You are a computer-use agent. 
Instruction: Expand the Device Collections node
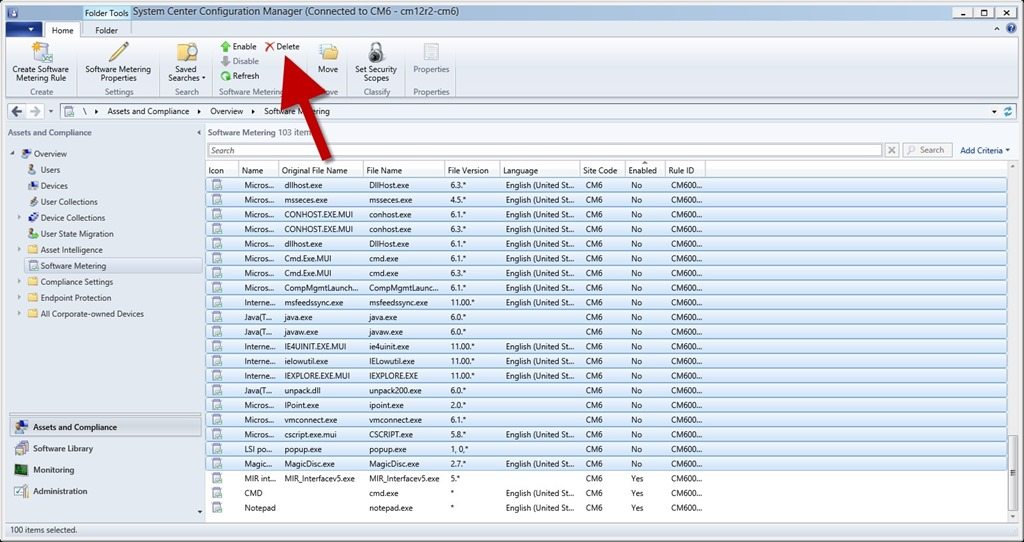coord(20,217)
